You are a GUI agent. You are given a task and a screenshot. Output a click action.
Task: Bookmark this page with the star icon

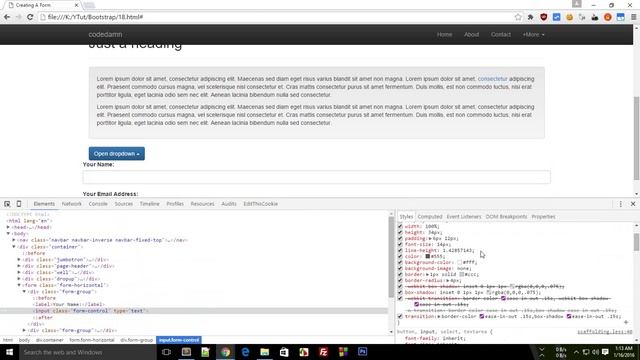pos(518,17)
